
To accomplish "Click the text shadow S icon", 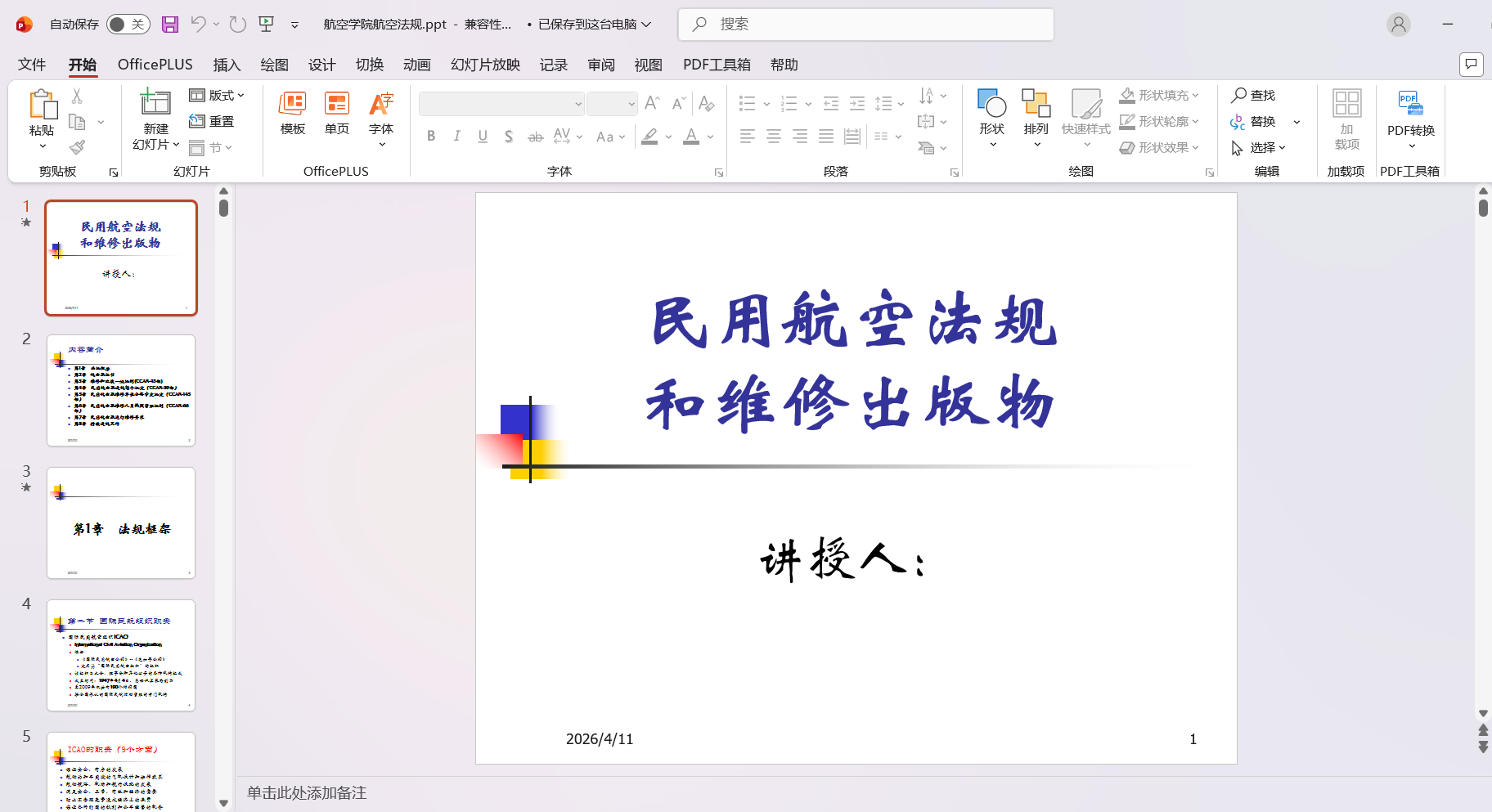I will 509,137.
